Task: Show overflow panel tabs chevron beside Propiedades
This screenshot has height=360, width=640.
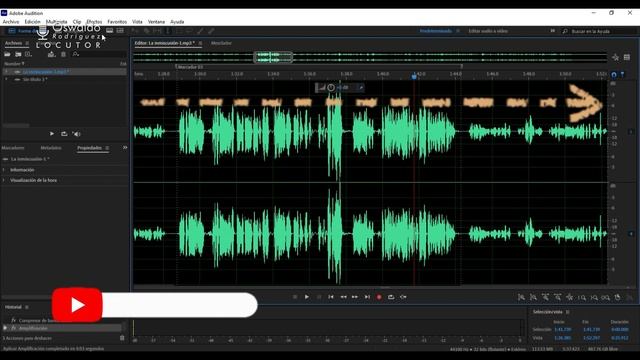Action: click(125, 147)
